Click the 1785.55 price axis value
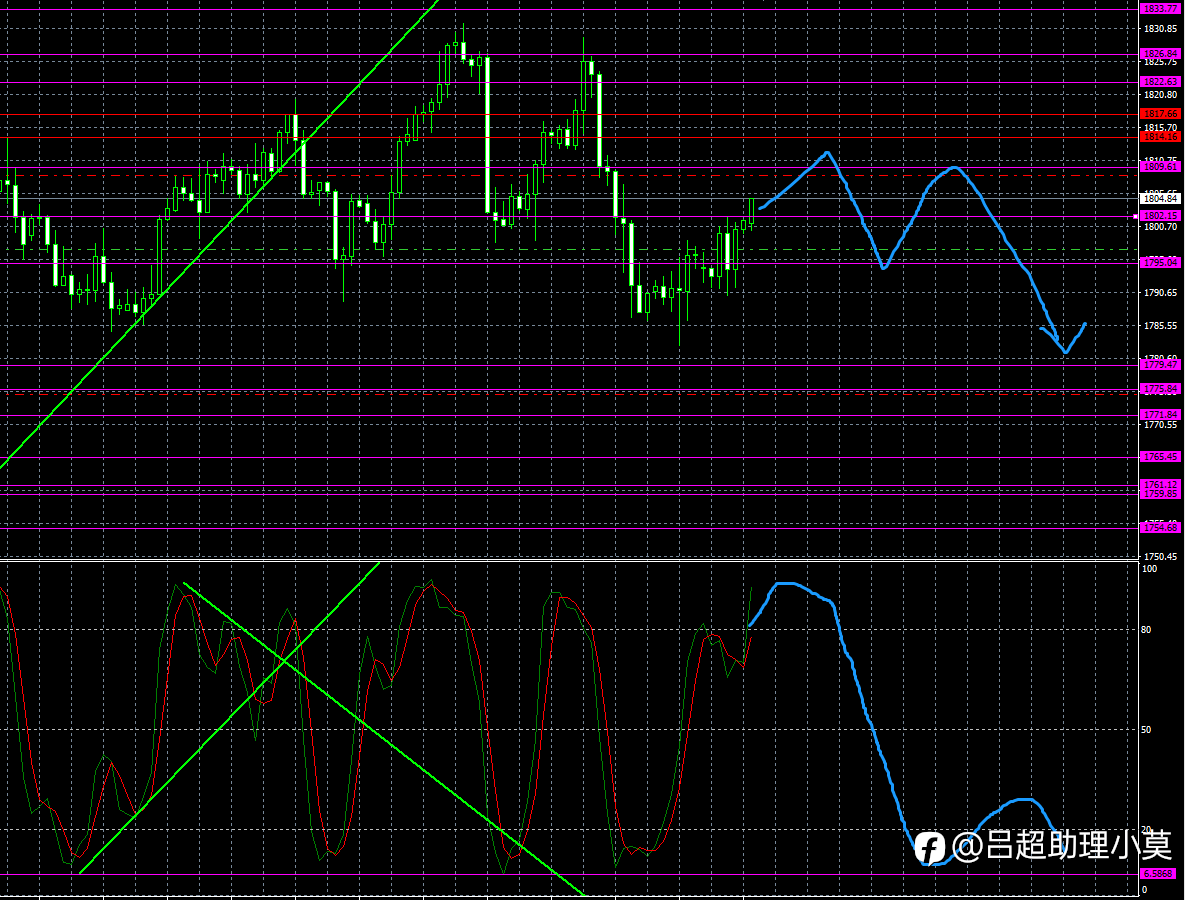The image size is (1186, 900). coord(1160,326)
